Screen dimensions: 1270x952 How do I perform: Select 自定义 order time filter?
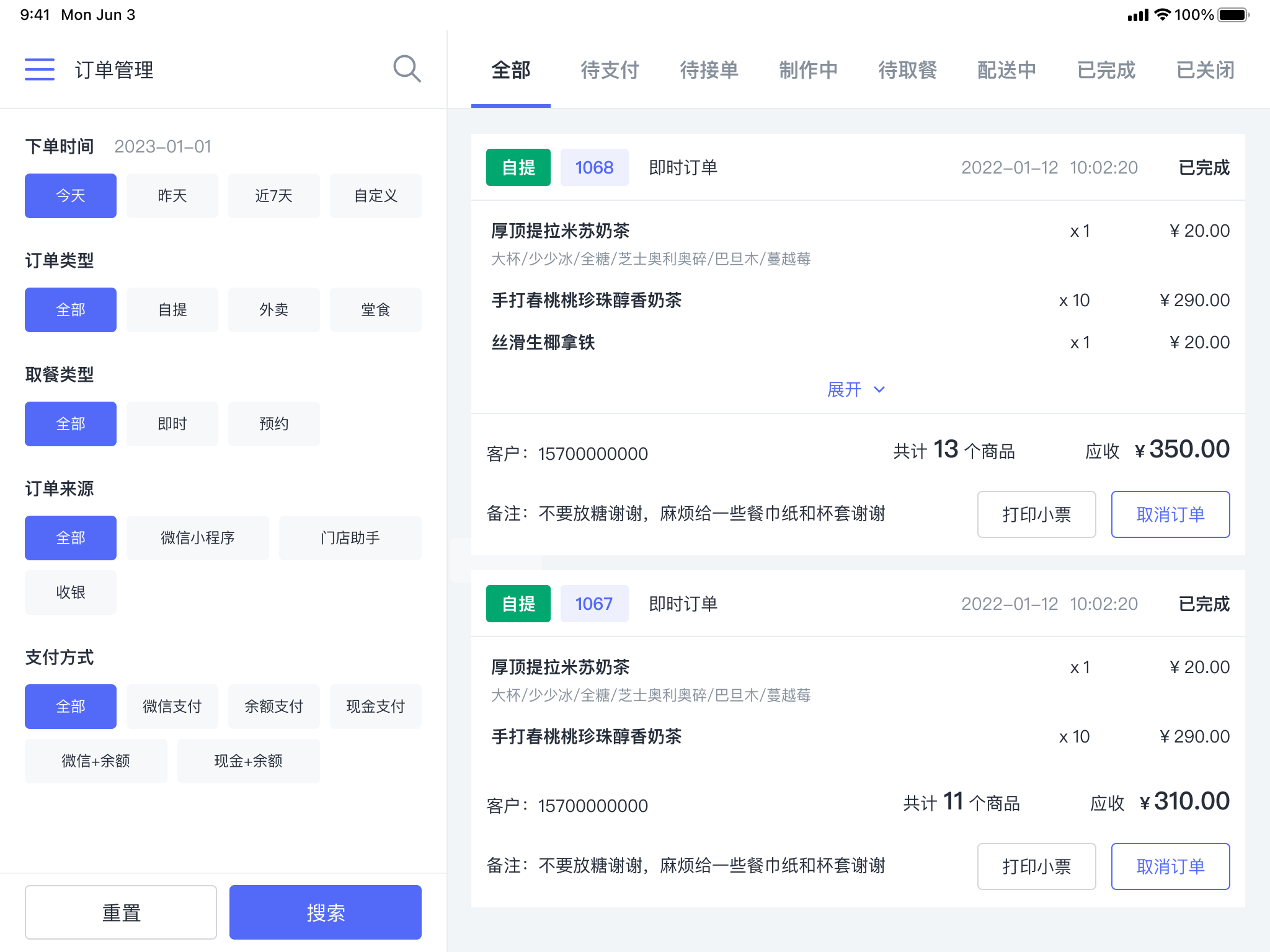coord(376,196)
